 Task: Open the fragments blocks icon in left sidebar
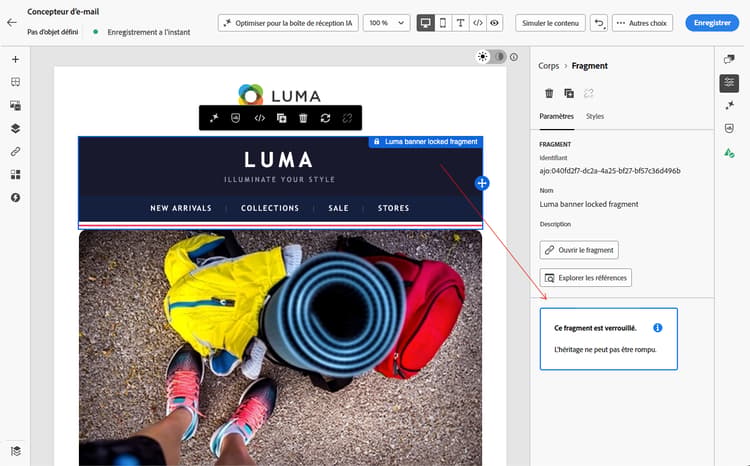pos(15,175)
